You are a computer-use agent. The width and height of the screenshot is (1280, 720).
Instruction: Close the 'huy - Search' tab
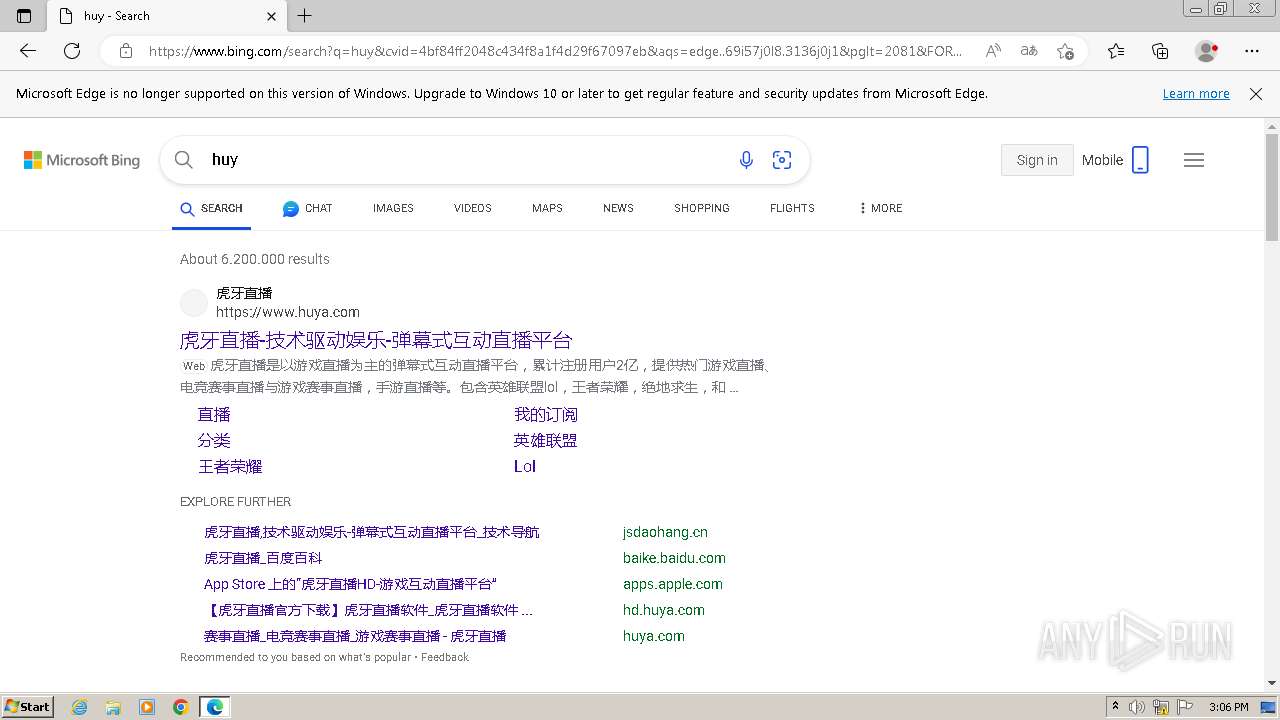(x=272, y=16)
